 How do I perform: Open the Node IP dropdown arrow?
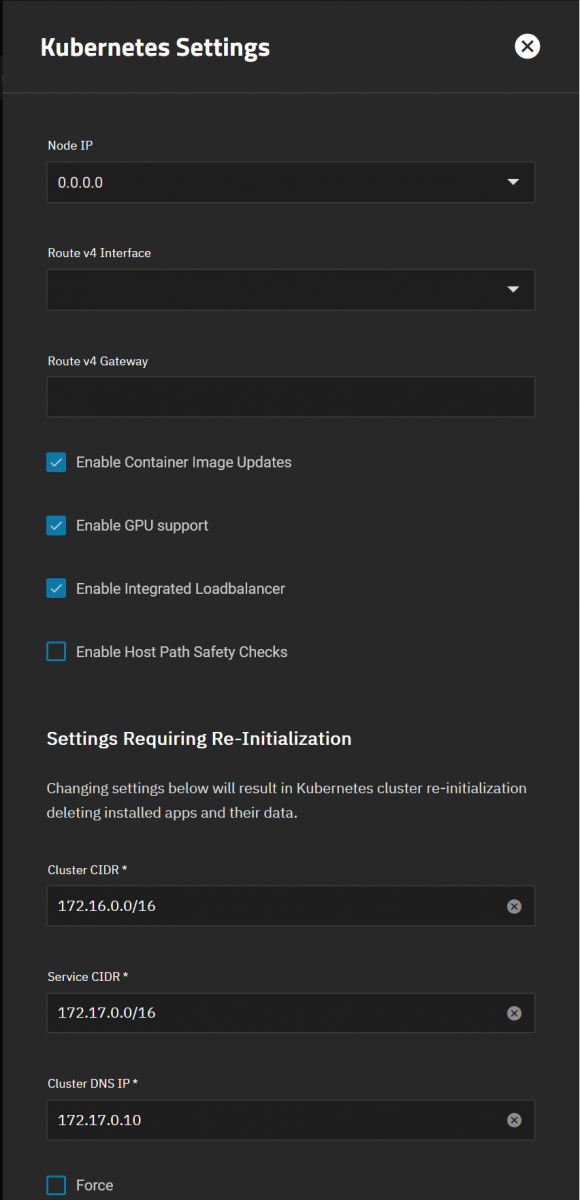pyautogui.click(x=513, y=183)
